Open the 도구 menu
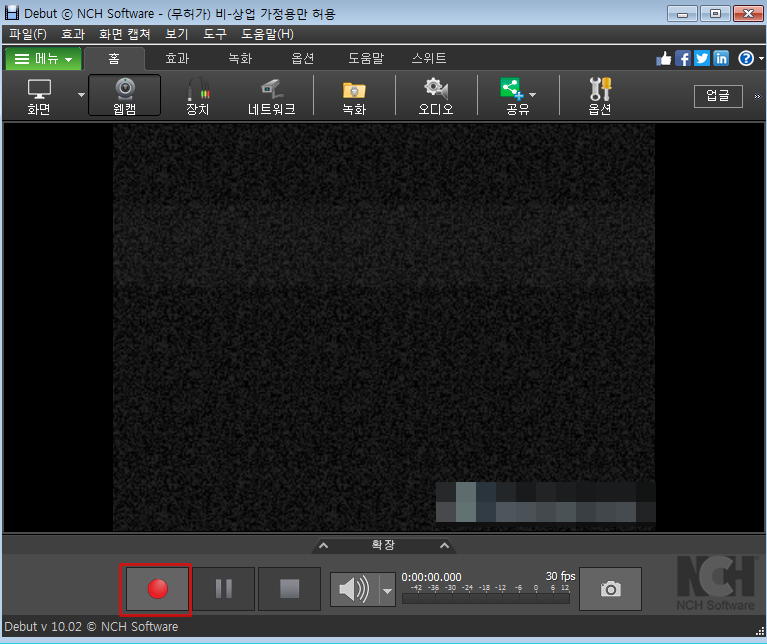767x644 pixels. pyautogui.click(x=215, y=34)
